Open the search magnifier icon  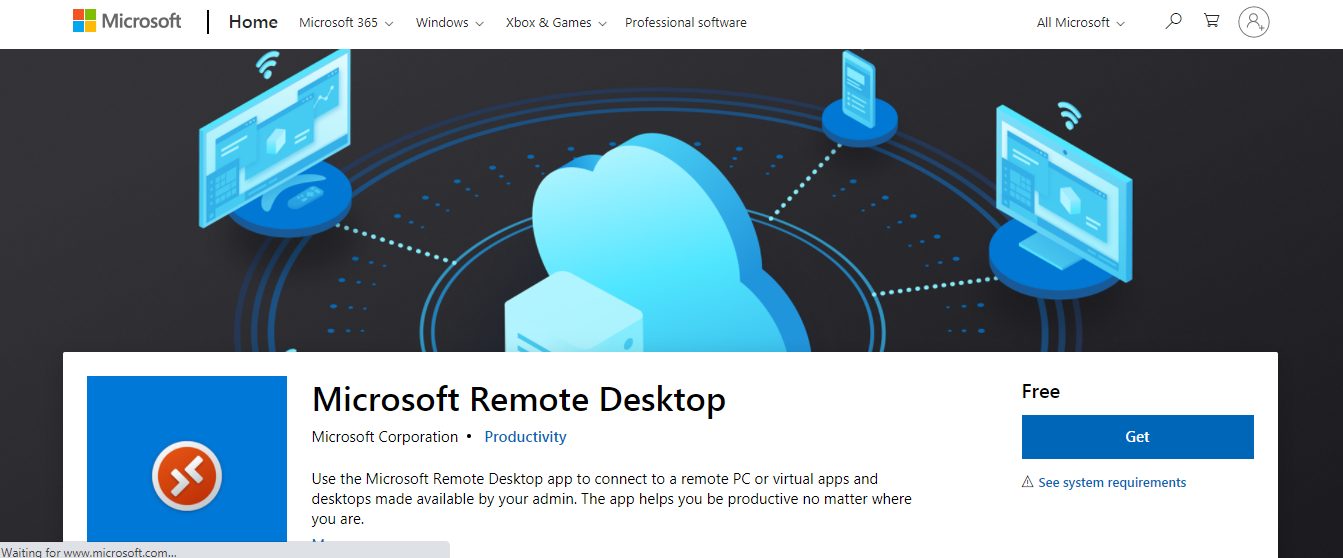pyautogui.click(x=1174, y=20)
